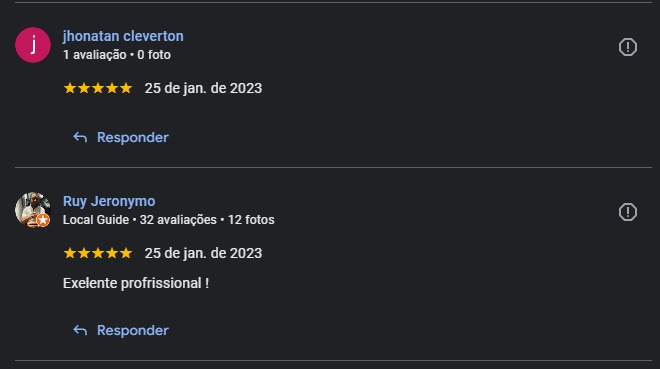Image resolution: width=660 pixels, height=369 pixels.
Task: Flag Ruy Jeronymo's review with exclamation icon
Action: [628, 212]
